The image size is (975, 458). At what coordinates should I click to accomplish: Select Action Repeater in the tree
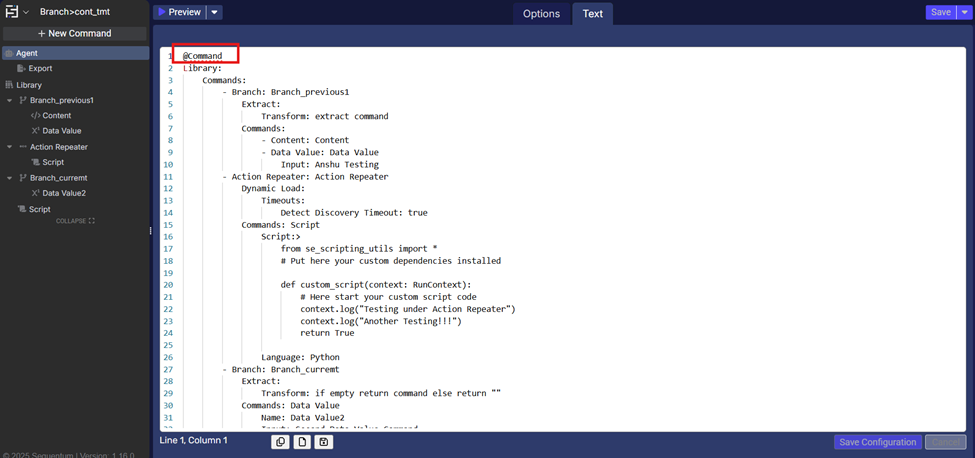[x=58, y=147]
